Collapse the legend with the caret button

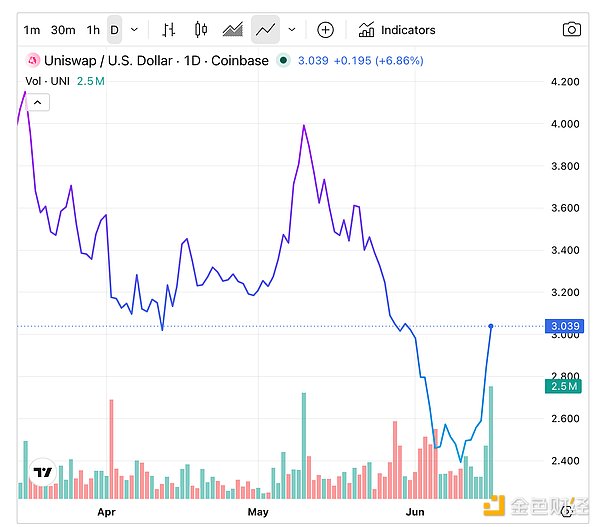click(x=38, y=102)
